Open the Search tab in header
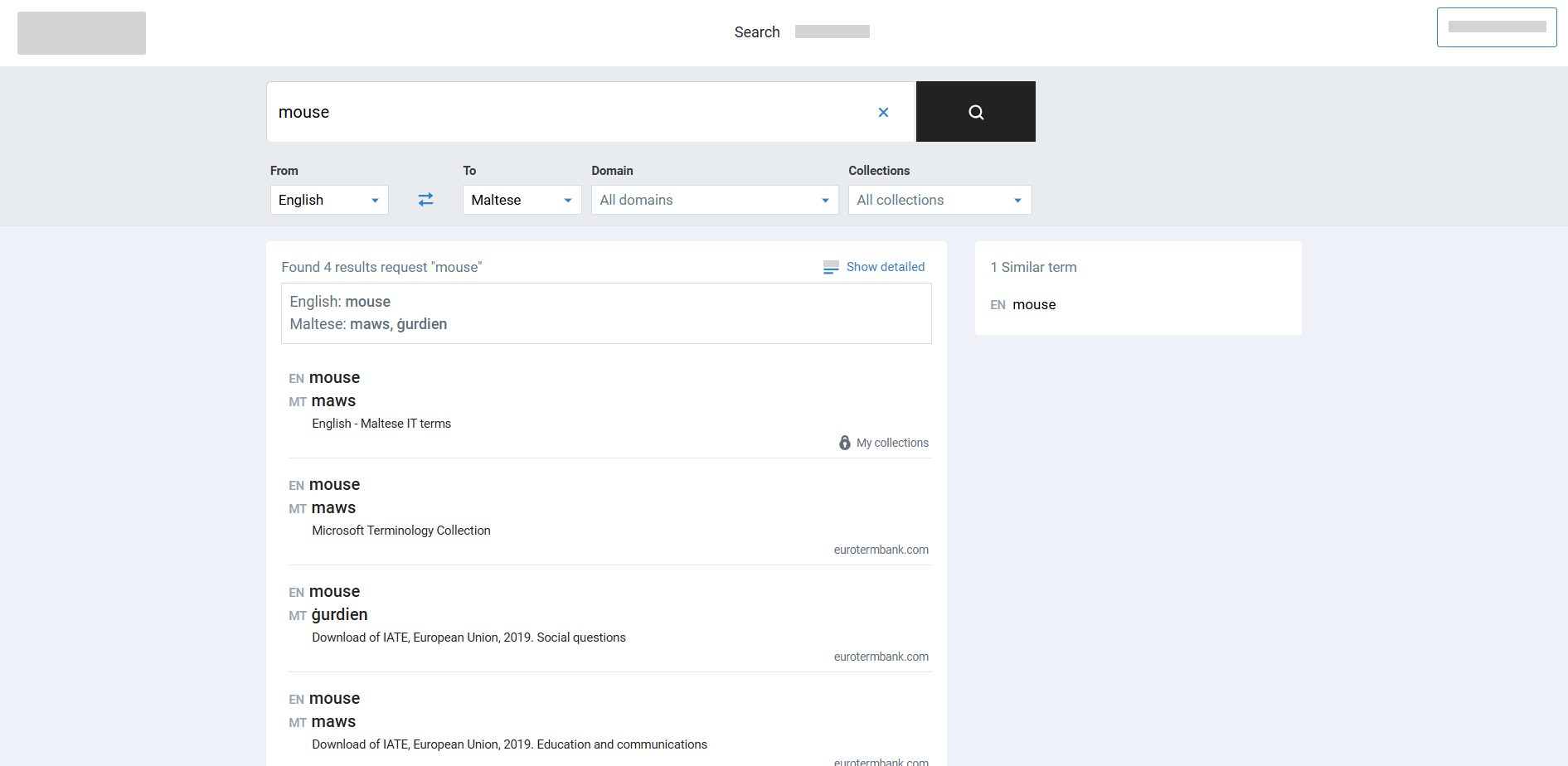1568x766 pixels. pyautogui.click(x=756, y=32)
